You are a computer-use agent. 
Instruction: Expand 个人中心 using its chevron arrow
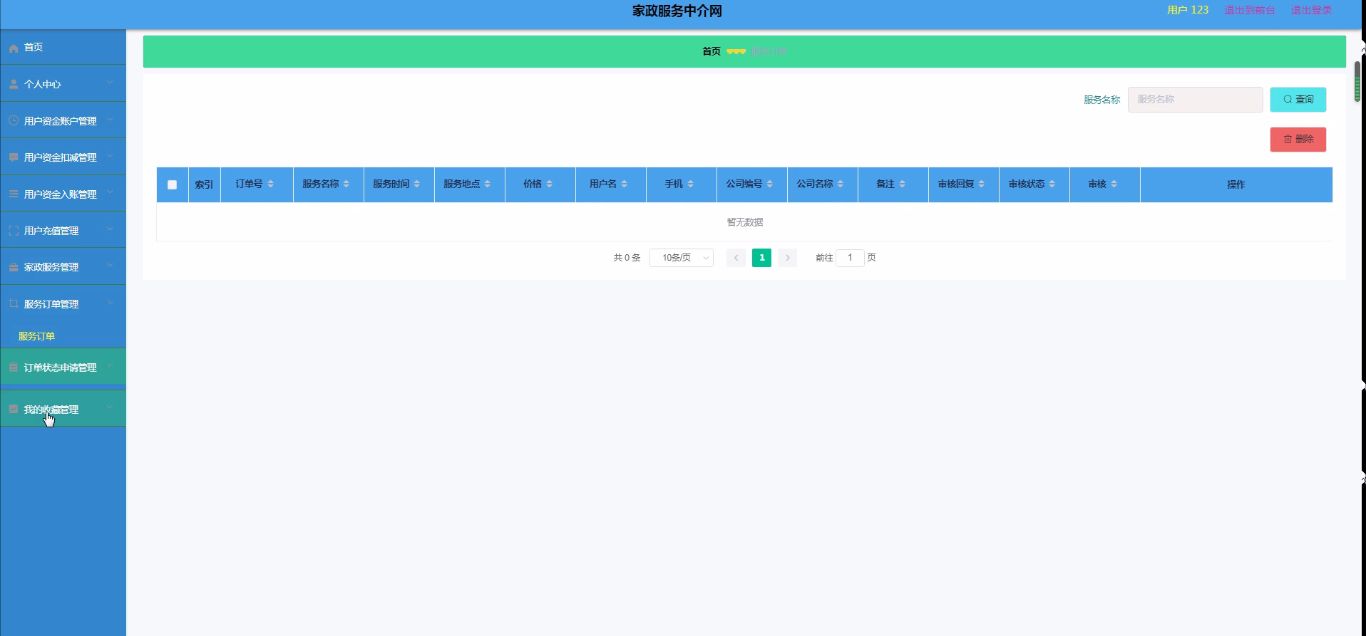[110, 84]
